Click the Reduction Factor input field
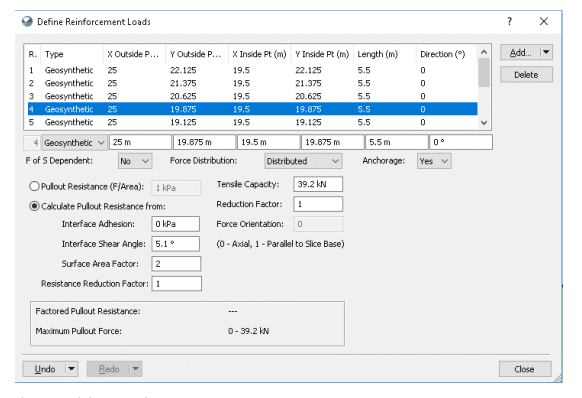 [318, 204]
